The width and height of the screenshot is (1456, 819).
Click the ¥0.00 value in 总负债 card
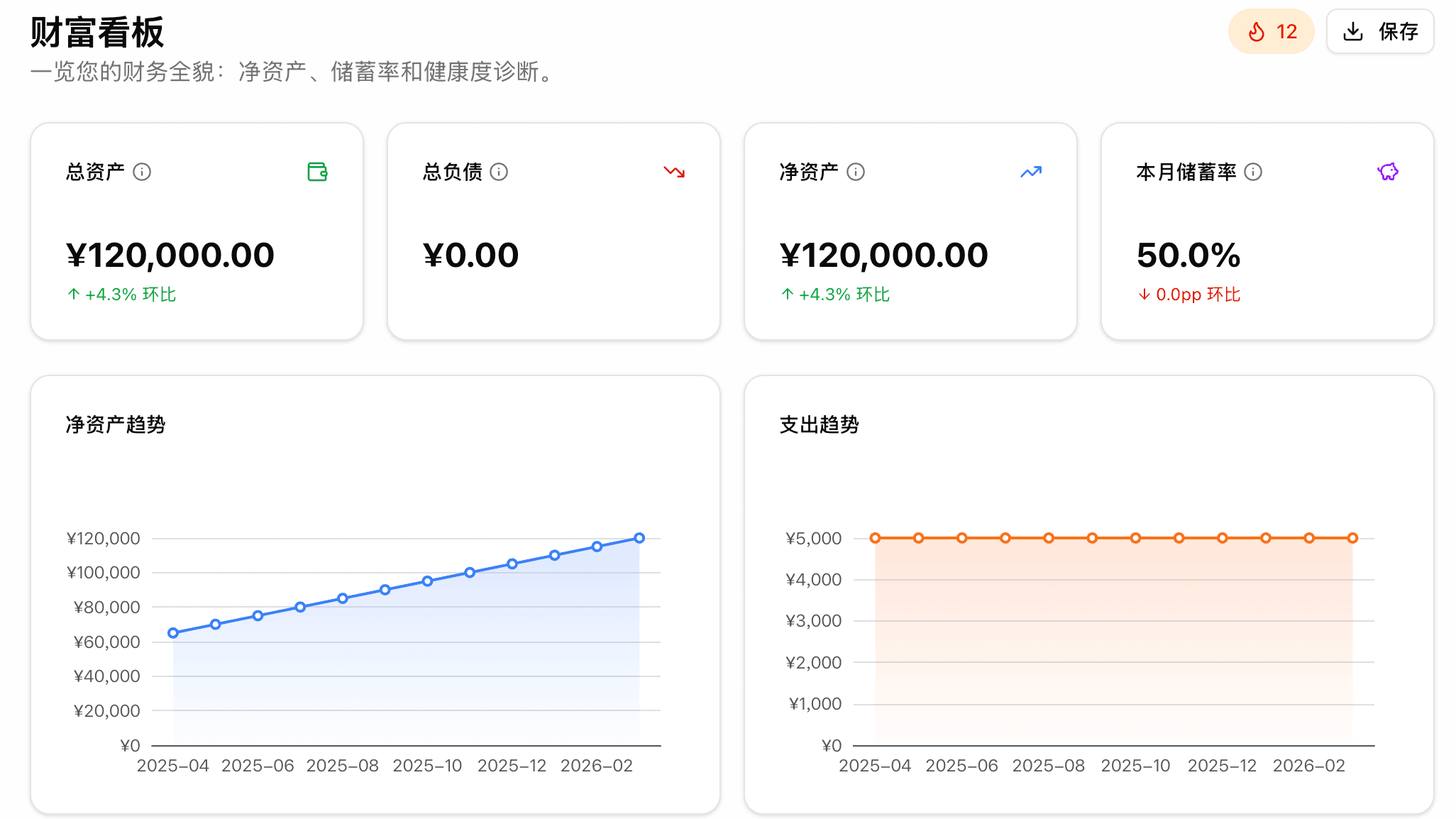pos(470,255)
